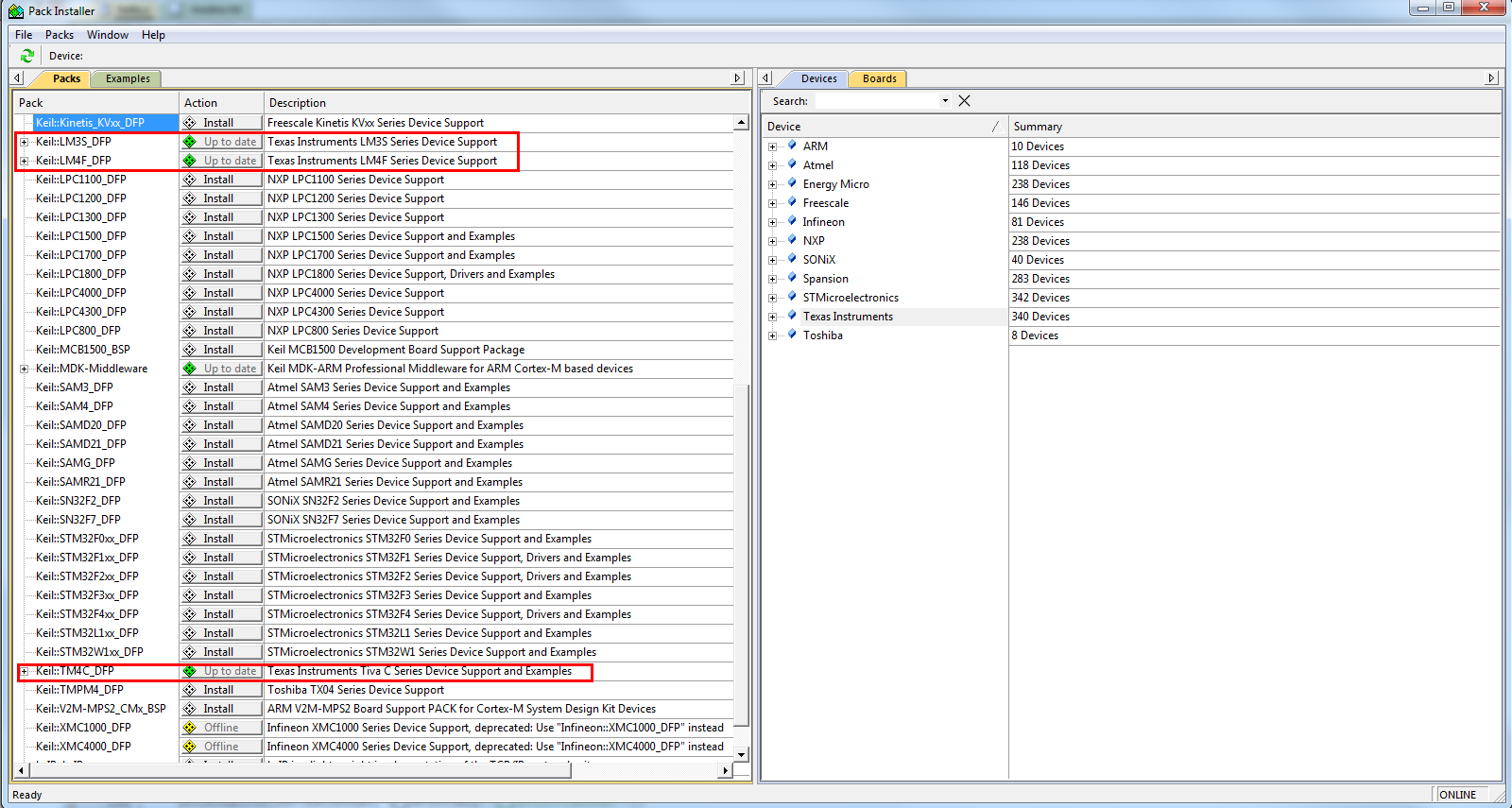Expand the Keil::LM3S_DFP pack node

coord(24,142)
